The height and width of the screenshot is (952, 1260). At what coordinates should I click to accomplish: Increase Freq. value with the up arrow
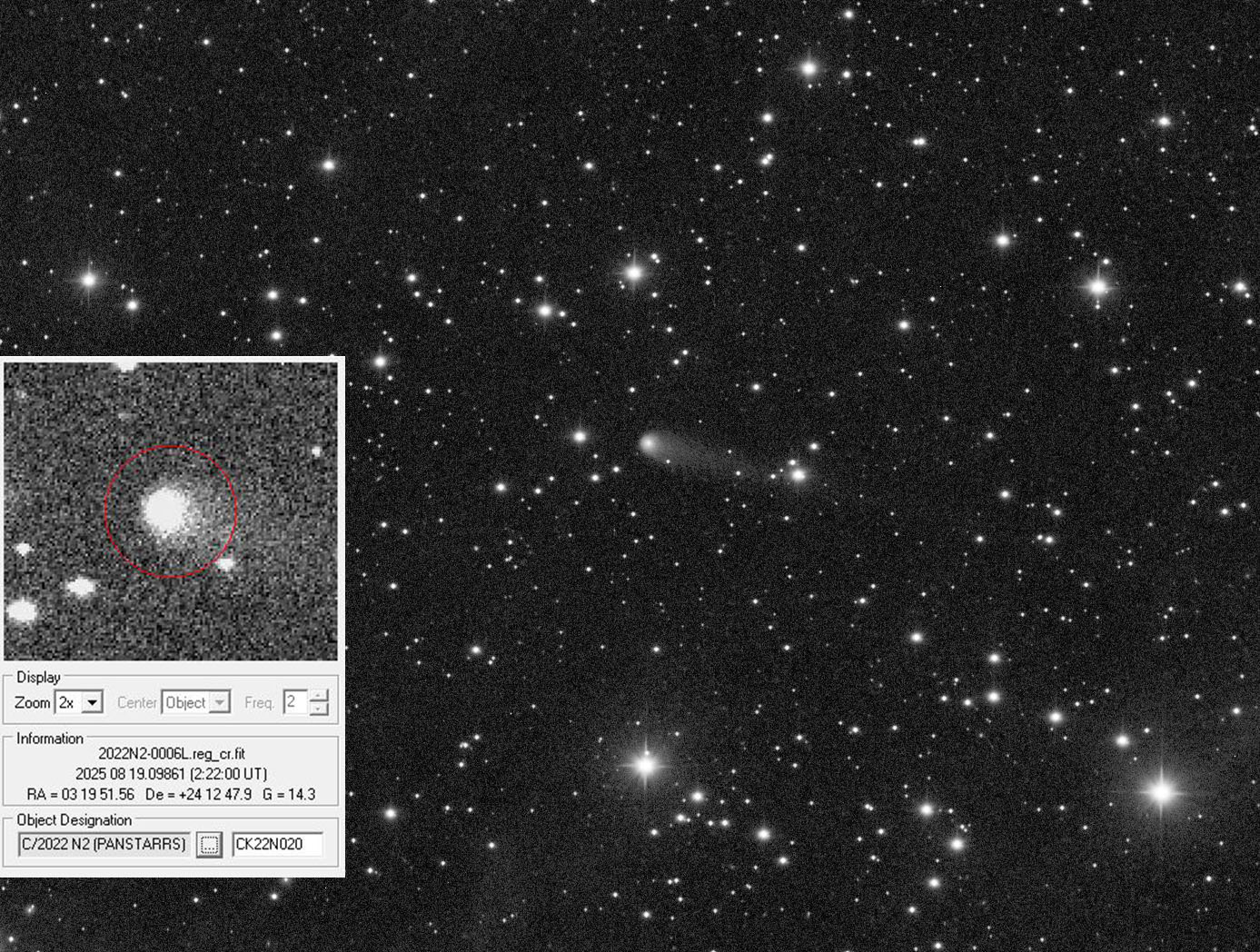pyautogui.click(x=319, y=696)
